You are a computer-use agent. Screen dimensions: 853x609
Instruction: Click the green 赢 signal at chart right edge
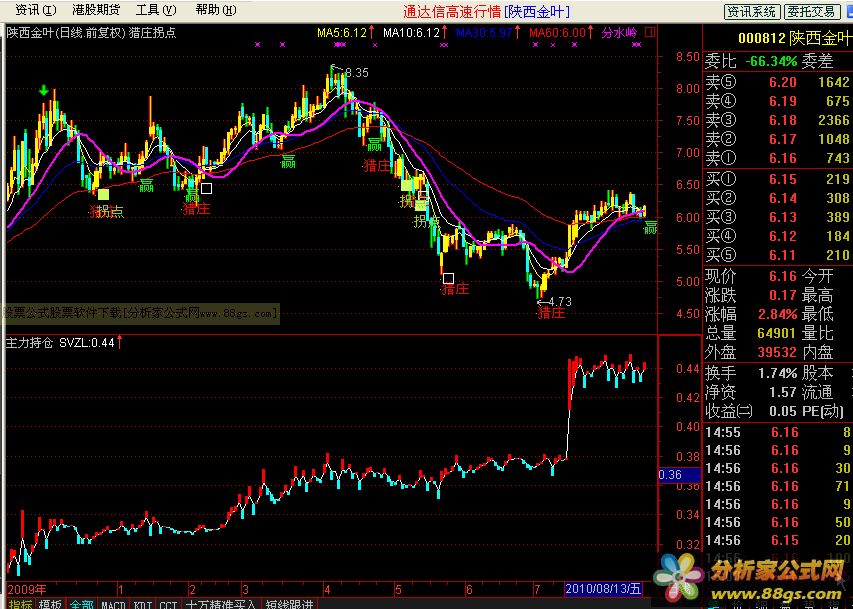point(651,228)
